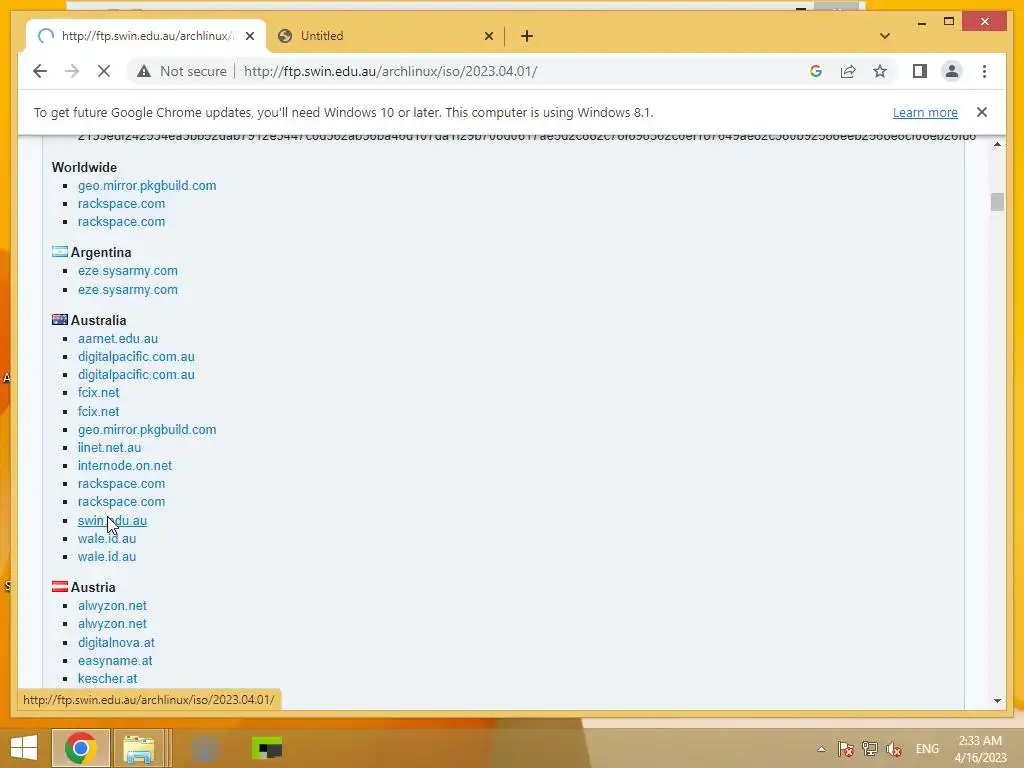
Task: Open the internode.on.net mirror
Action: pos(125,466)
